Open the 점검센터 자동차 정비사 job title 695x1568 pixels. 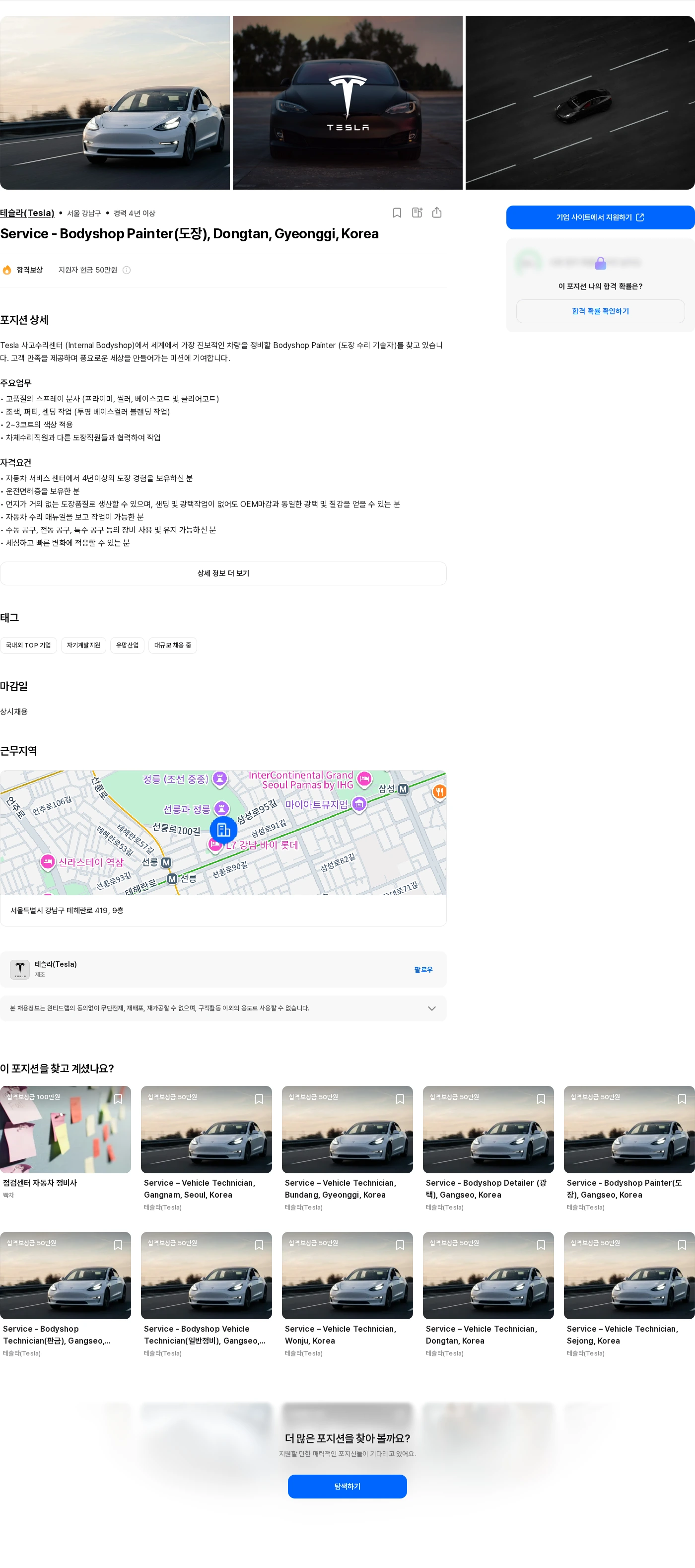click(40, 1183)
